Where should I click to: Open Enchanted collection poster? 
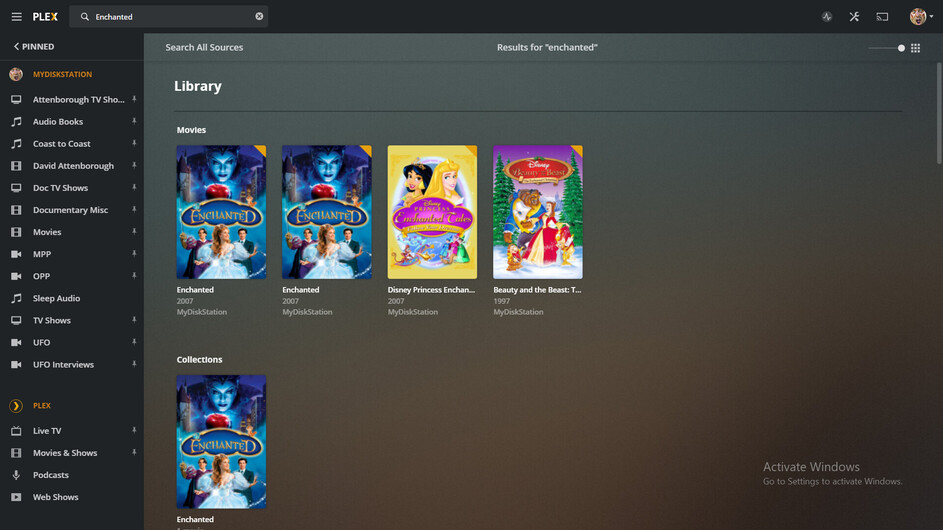[221, 442]
